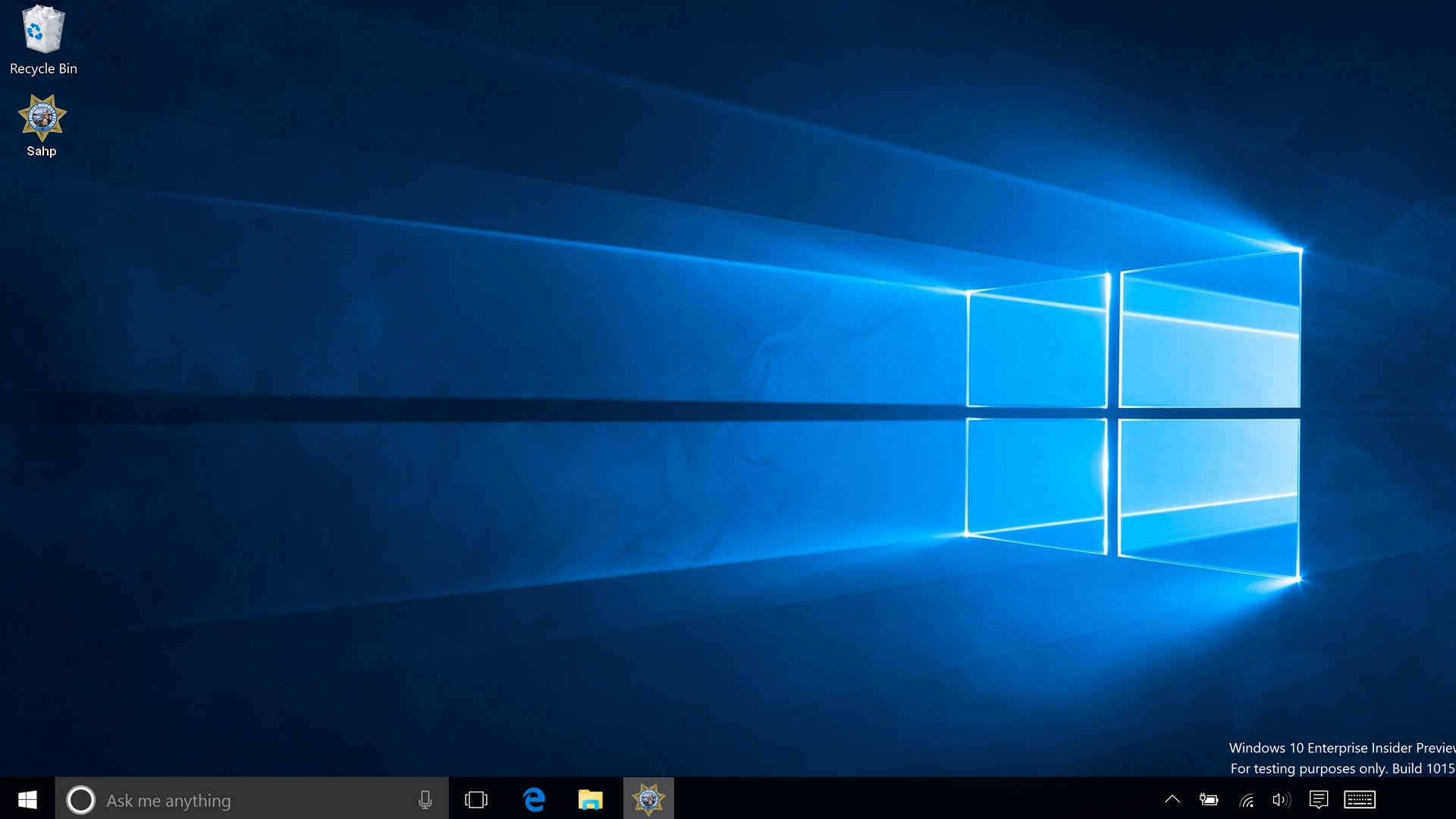1456x819 pixels.
Task: Select the Recycle Bin desktop icon
Action: 42,30
